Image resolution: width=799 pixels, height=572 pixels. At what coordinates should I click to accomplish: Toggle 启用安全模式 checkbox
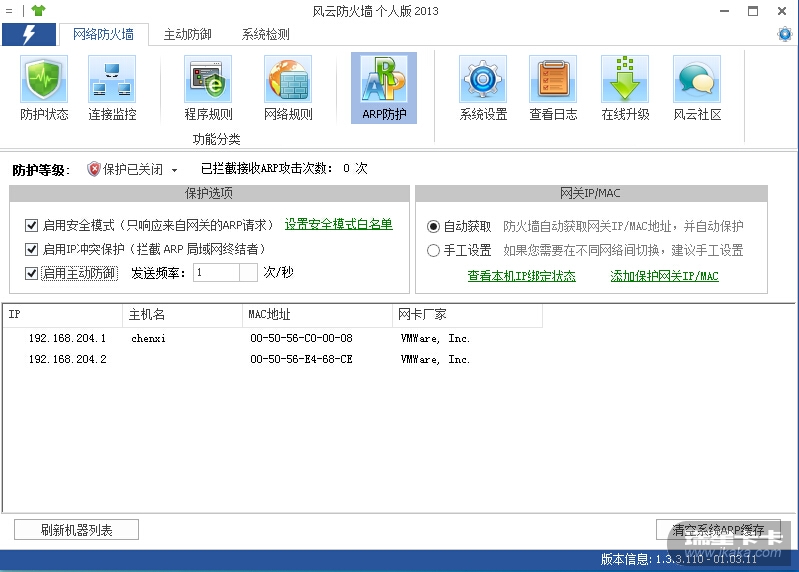coord(31,225)
